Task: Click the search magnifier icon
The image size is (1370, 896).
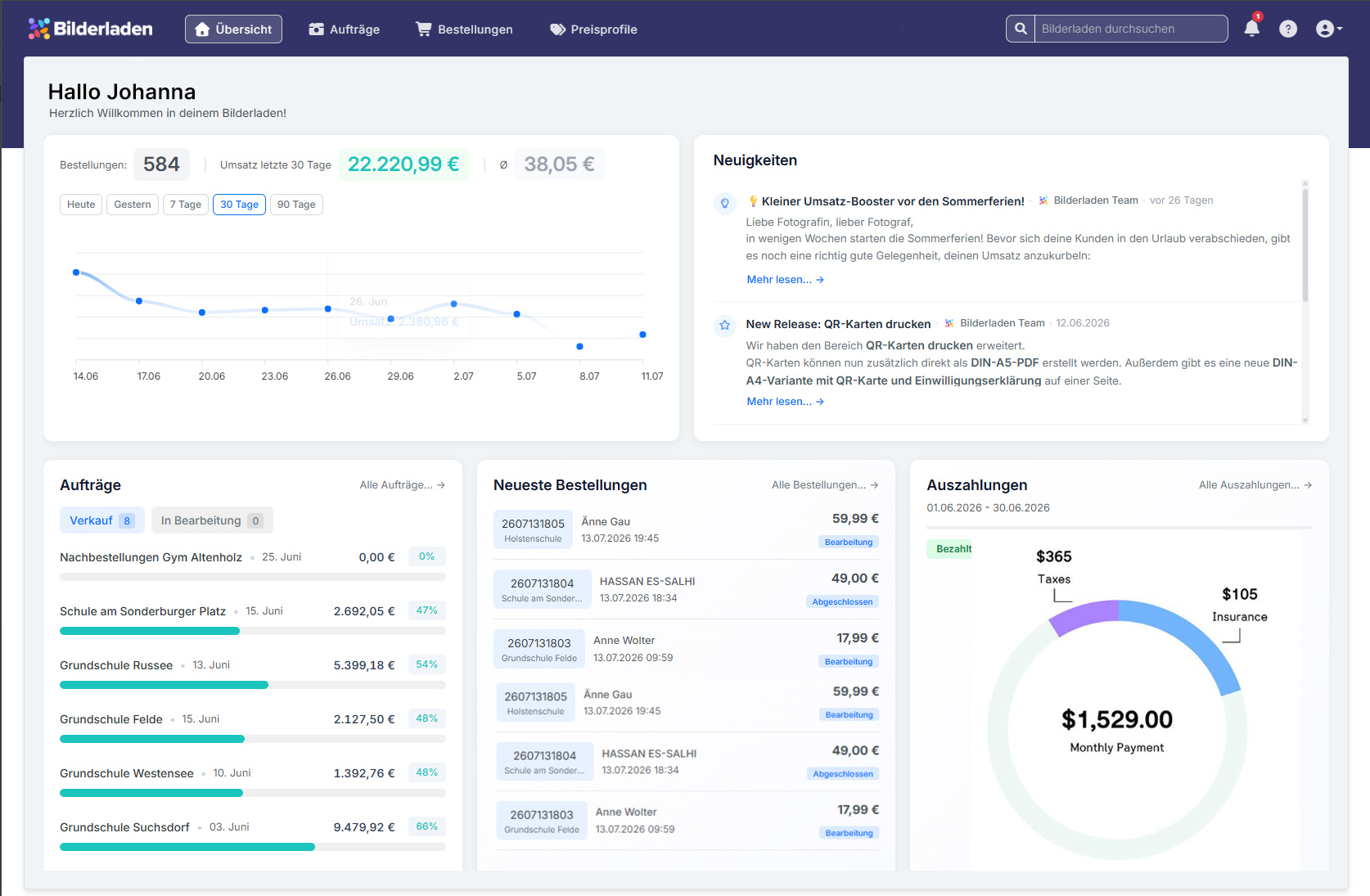Action: (1021, 29)
